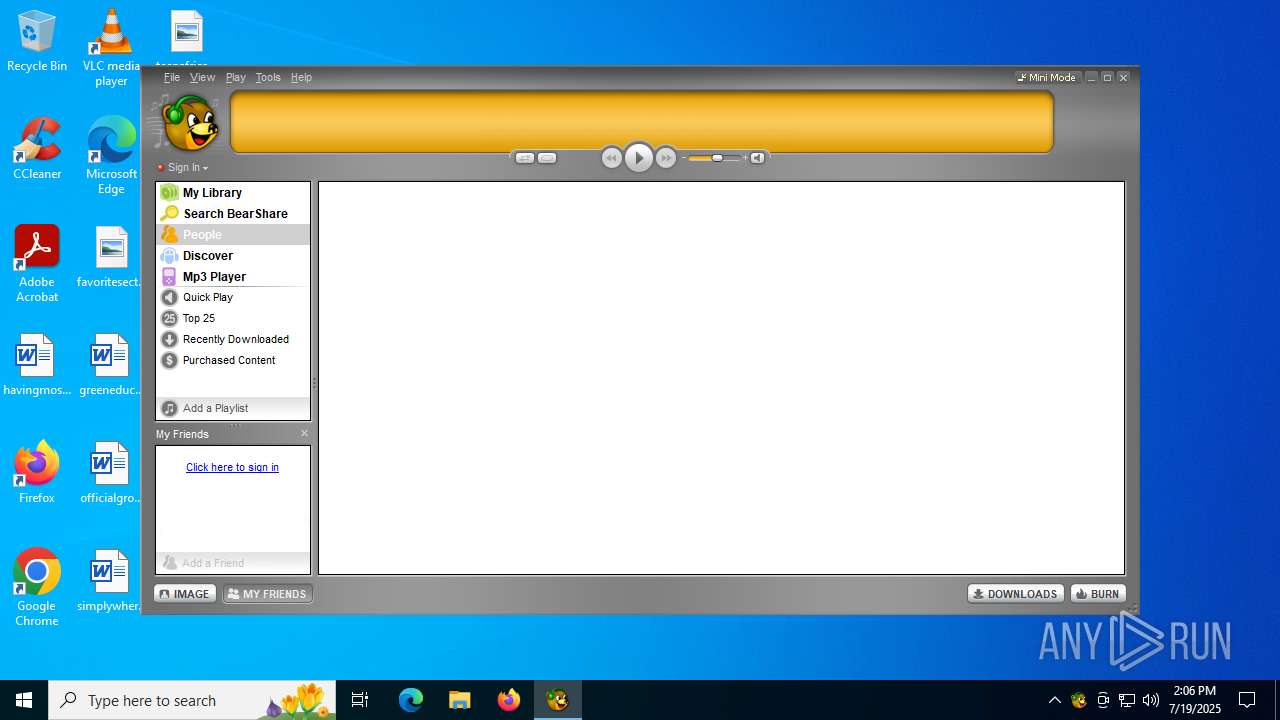Screen dimensions: 1280x720
Task: Select the officialgro Word document
Action: [111, 472]
